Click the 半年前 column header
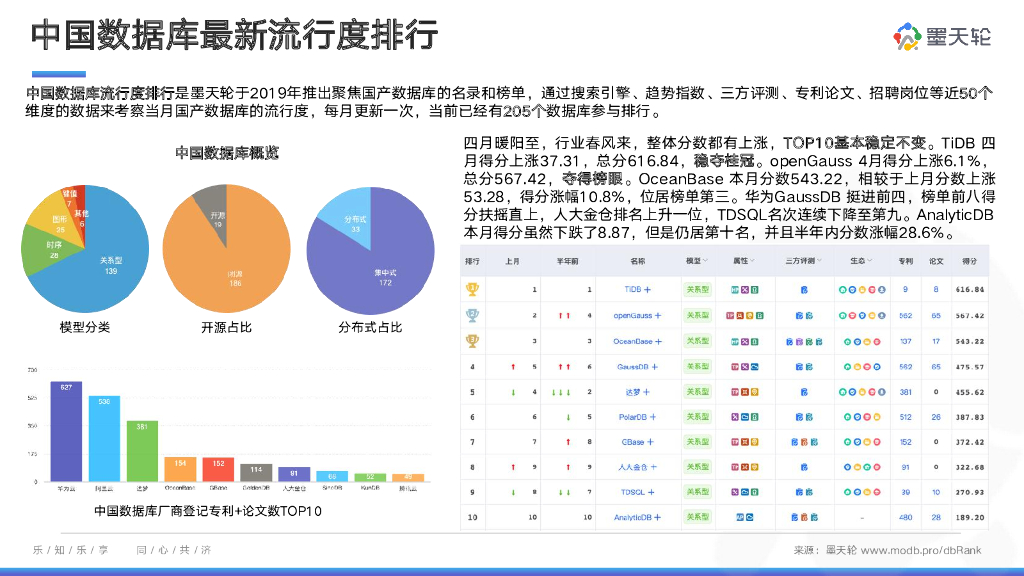This screenshot has width=1024, height=576. [567, 261]
